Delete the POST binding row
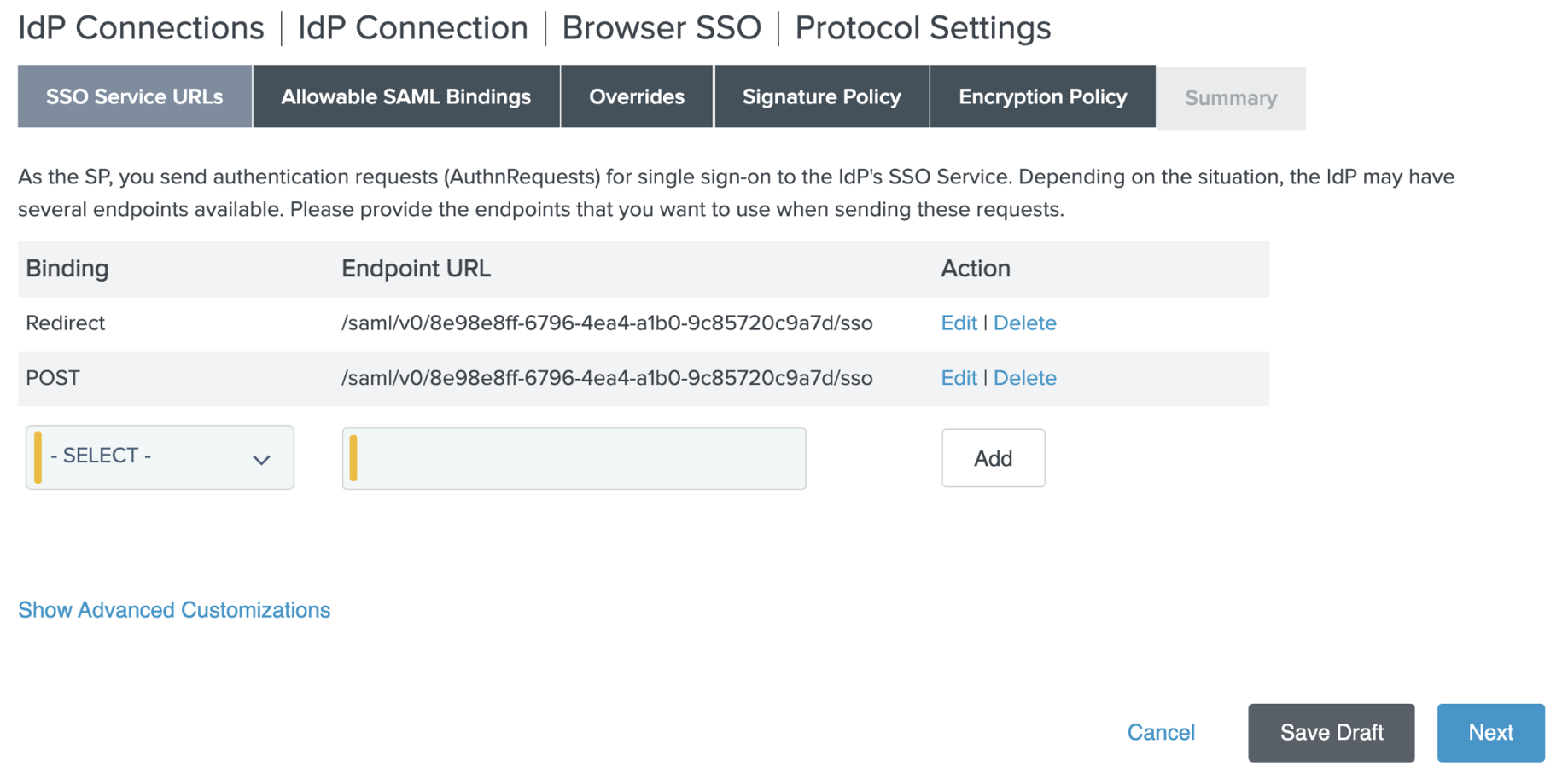Viewport: 1568px width, 773px height. click(1024, 378)
